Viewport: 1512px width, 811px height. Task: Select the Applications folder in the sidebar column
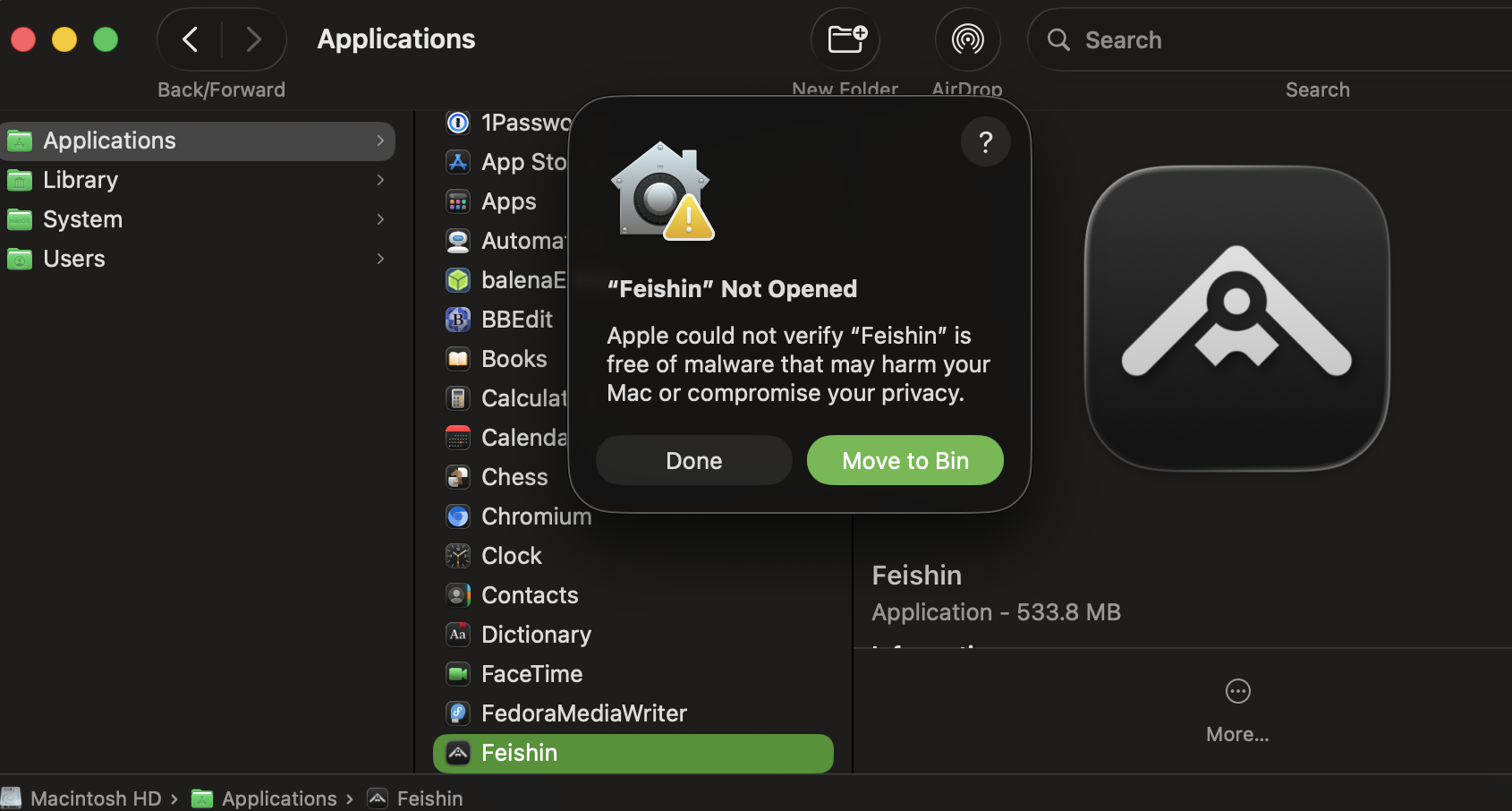198,141
